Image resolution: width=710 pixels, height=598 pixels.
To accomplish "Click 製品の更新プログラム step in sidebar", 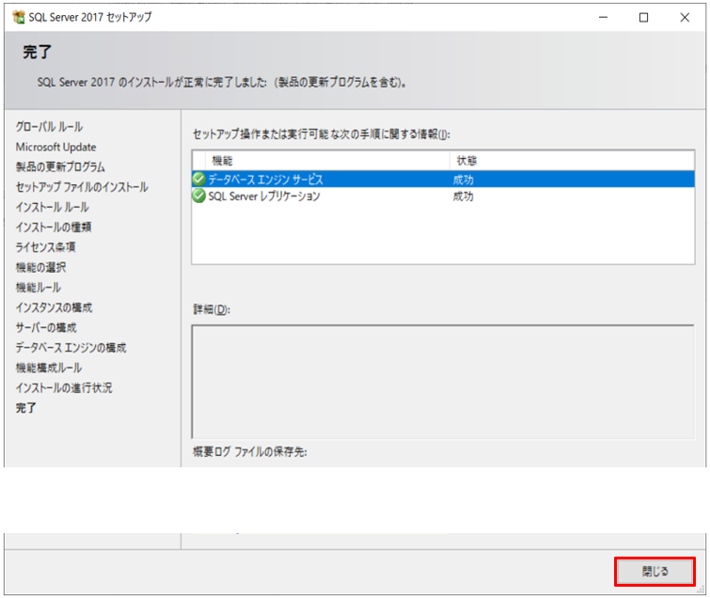I will 61,167.
